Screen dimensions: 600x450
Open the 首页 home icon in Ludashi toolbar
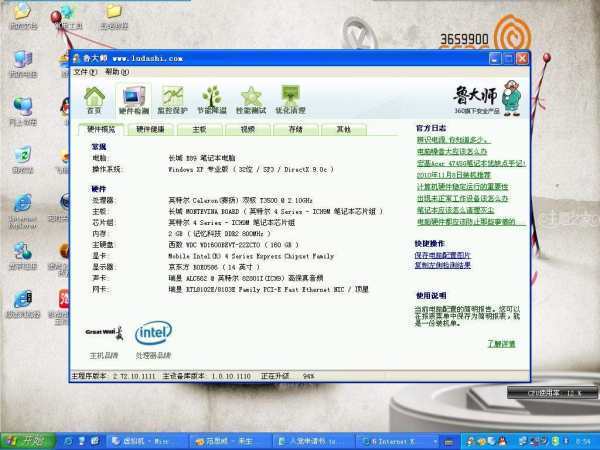pyautogui.click(x=94, y=100)
